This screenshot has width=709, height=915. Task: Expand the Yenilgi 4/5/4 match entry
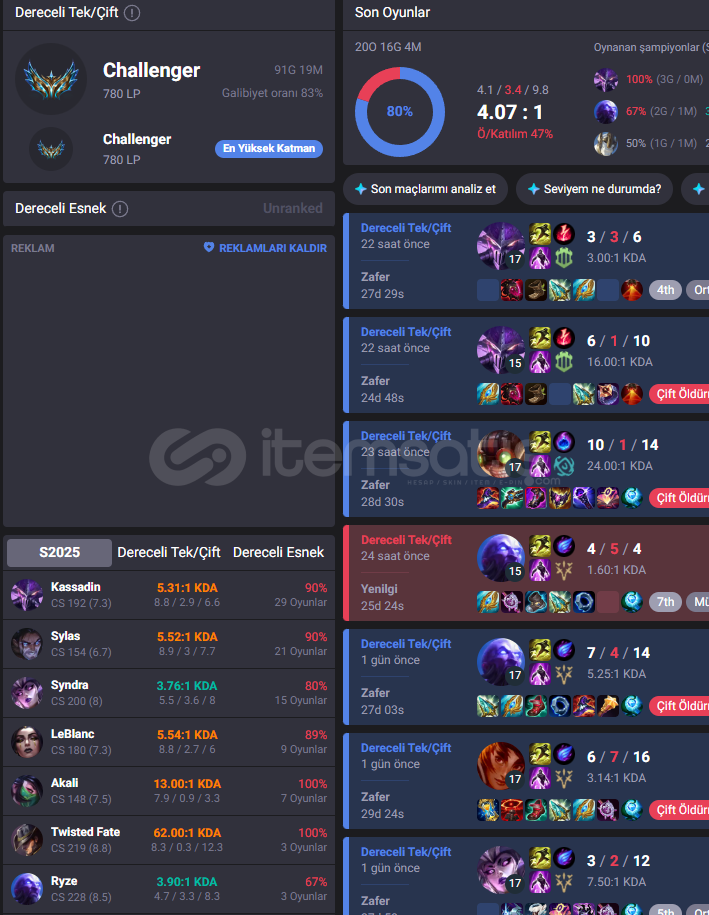[526, 573]
